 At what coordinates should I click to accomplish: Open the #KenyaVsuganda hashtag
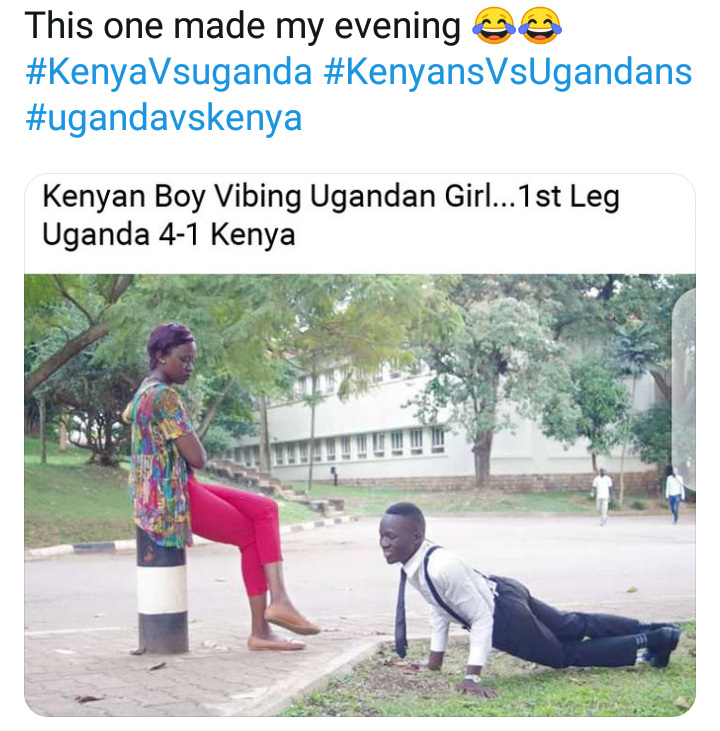(x=167, y=73)
